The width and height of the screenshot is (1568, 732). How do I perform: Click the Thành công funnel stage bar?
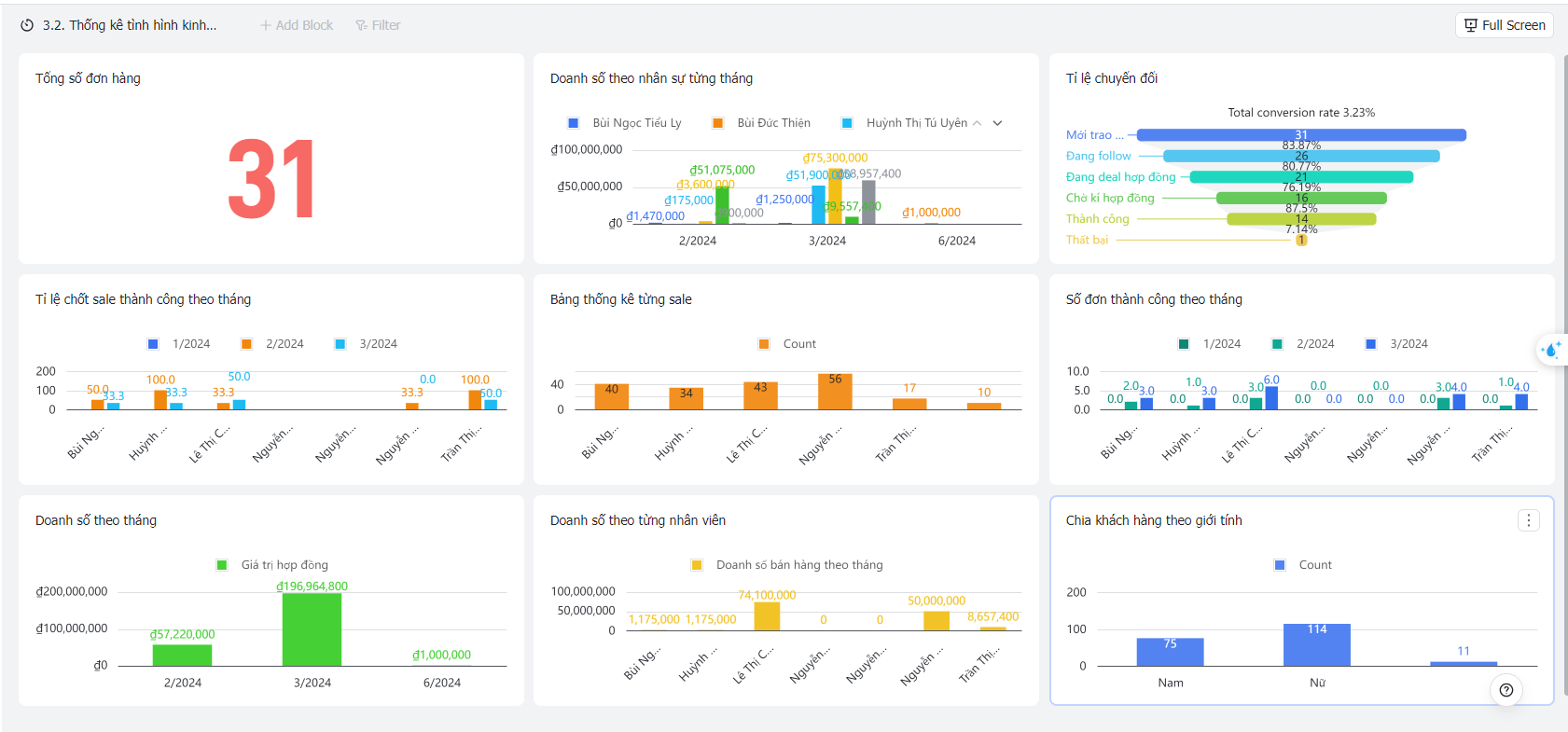tap(1301, 219)
